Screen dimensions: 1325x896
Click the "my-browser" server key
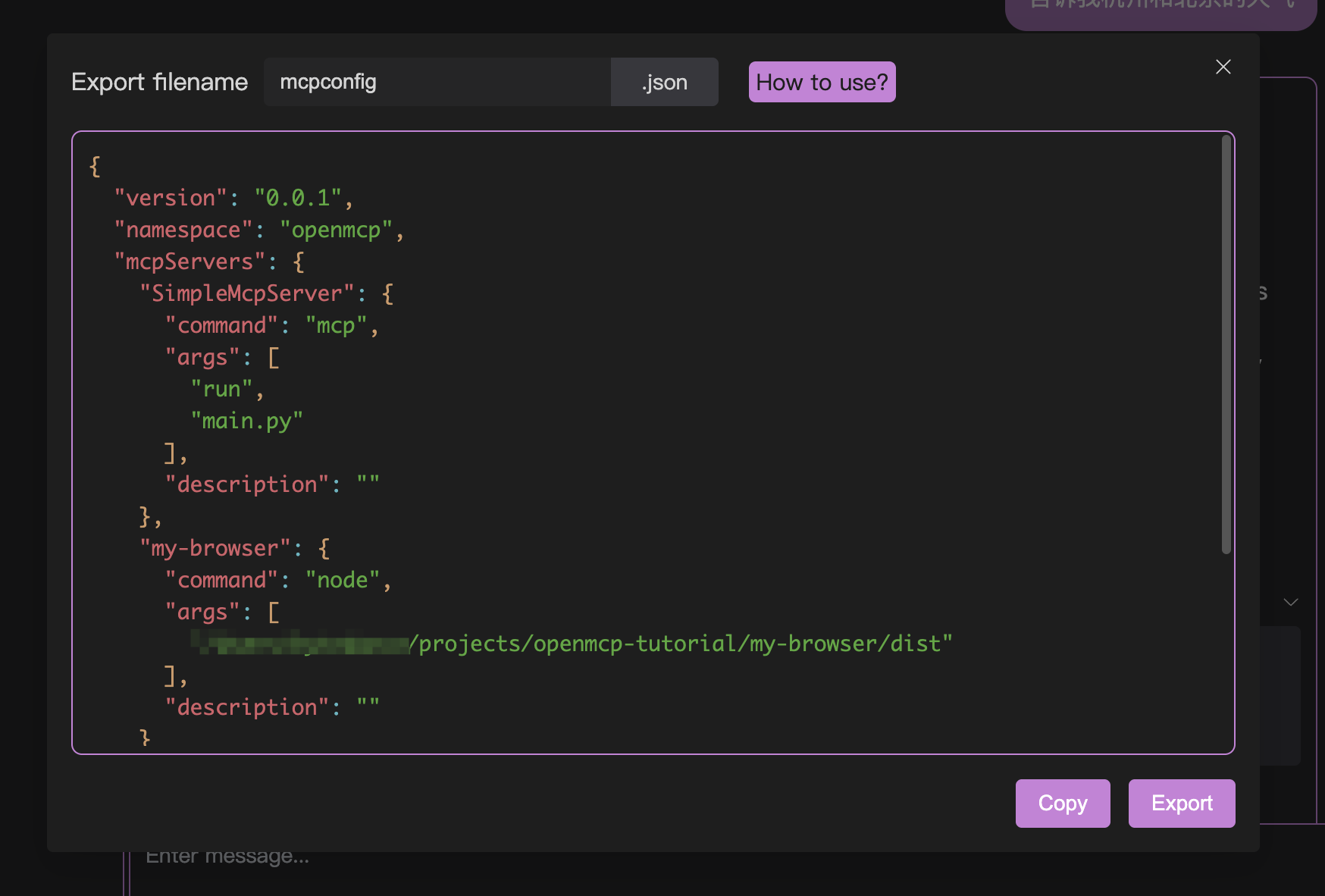(215, 548)
